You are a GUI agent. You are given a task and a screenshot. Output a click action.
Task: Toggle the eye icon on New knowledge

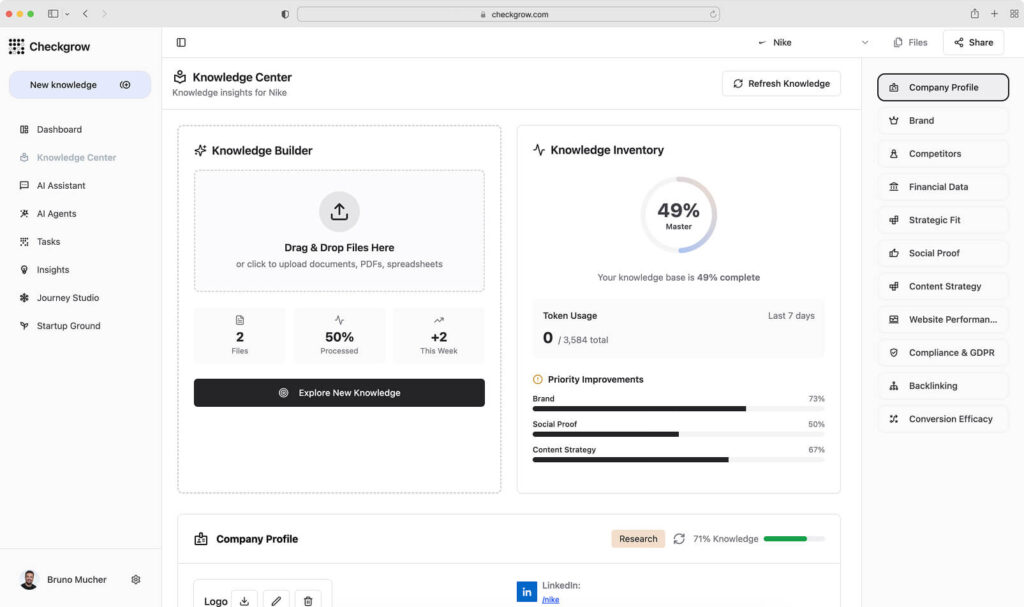[125, 85]
